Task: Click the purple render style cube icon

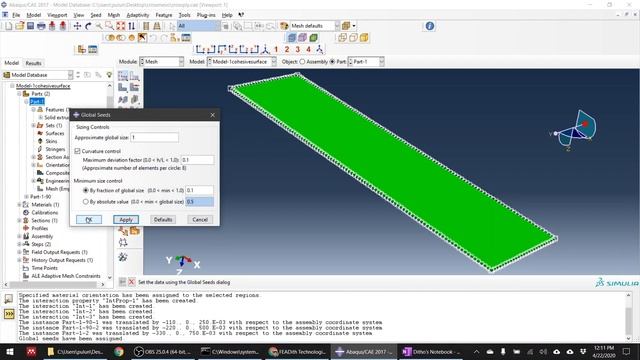Action: (302, 38)
